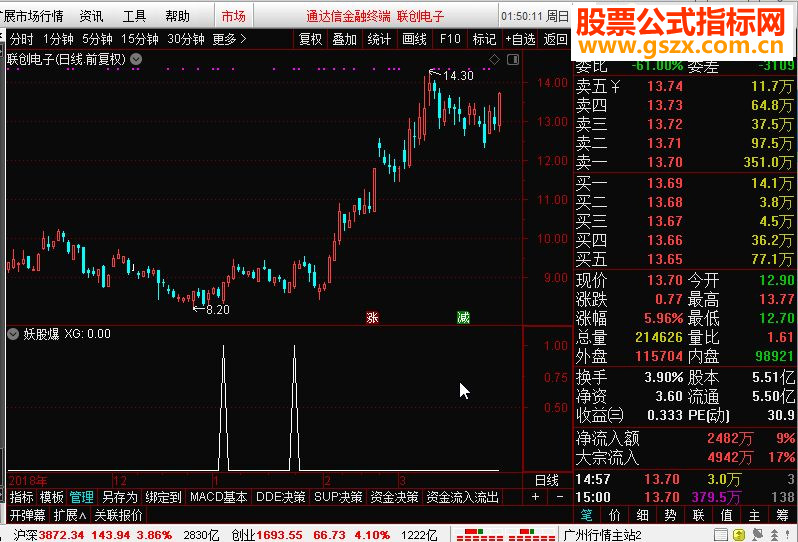Select the DDE决策 indicator tab

pyautogui.click(x=280, y=497)
